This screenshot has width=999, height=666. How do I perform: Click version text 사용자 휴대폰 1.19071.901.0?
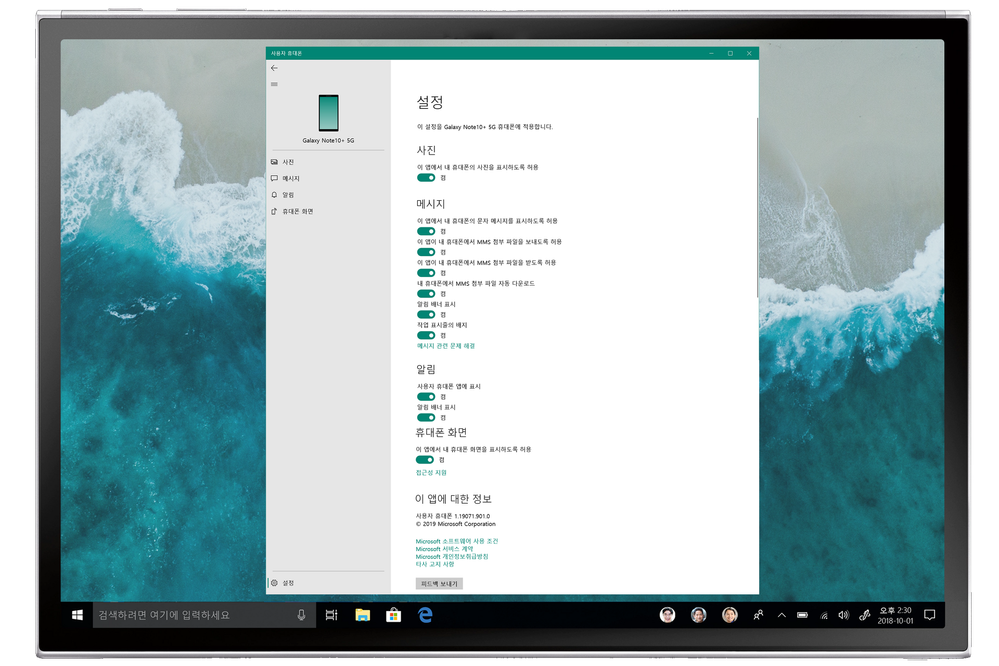(453, 516)
